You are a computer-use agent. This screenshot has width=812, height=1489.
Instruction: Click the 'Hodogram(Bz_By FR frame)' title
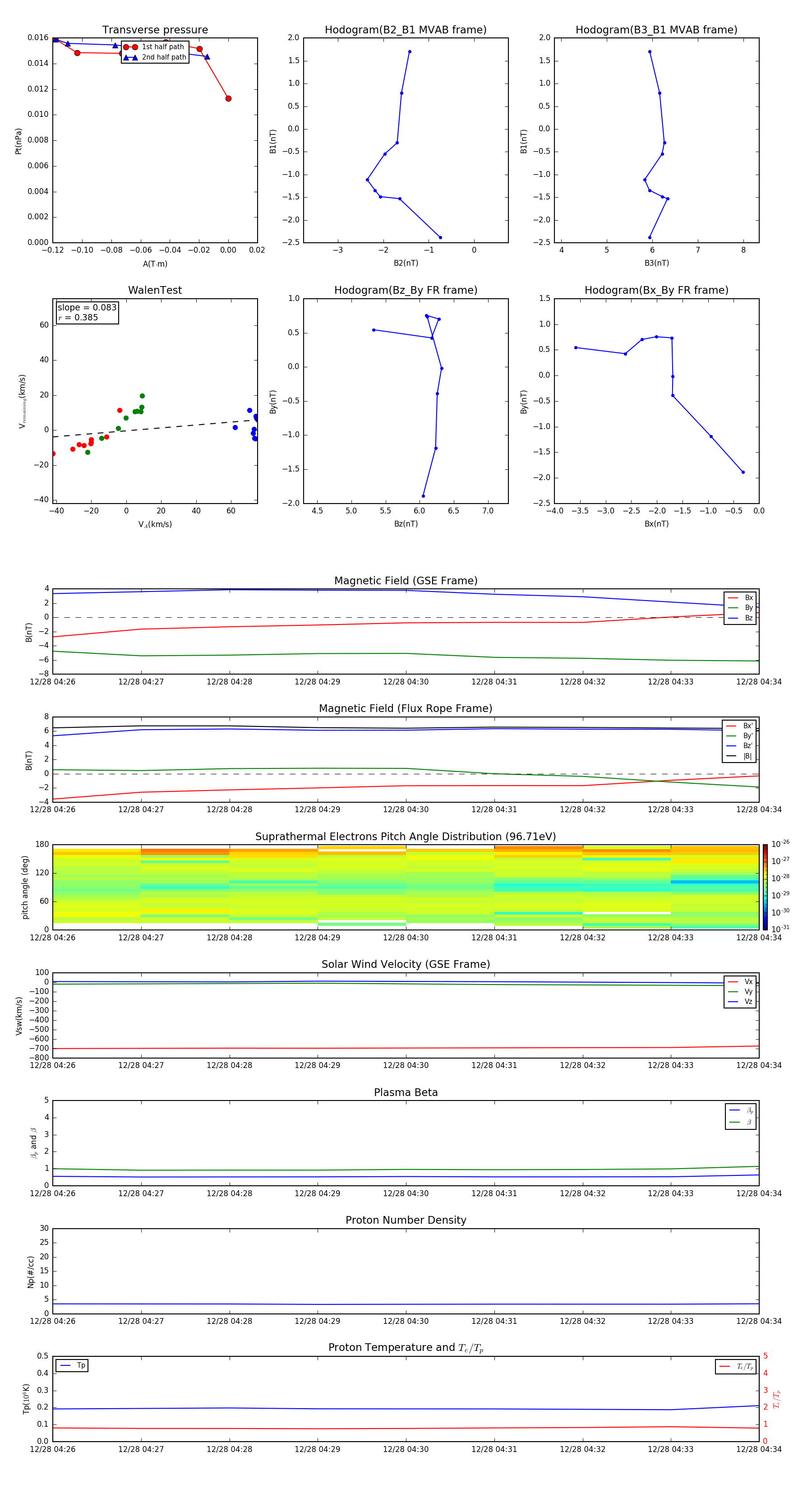(x=406, y=290)
